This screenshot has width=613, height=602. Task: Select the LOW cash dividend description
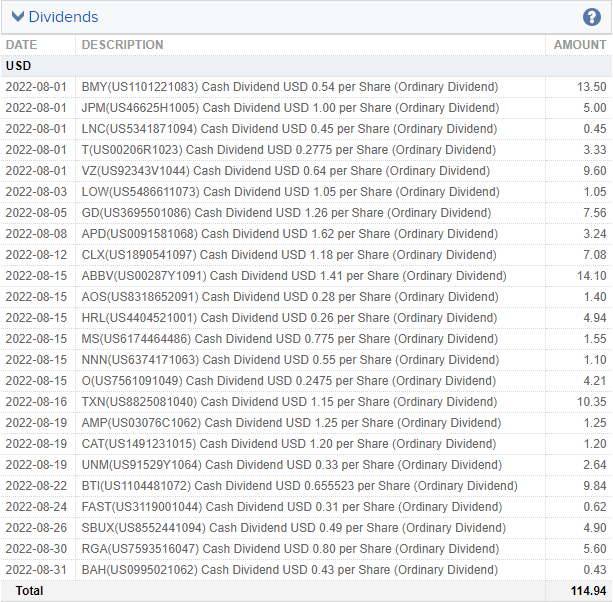point(290,192)
